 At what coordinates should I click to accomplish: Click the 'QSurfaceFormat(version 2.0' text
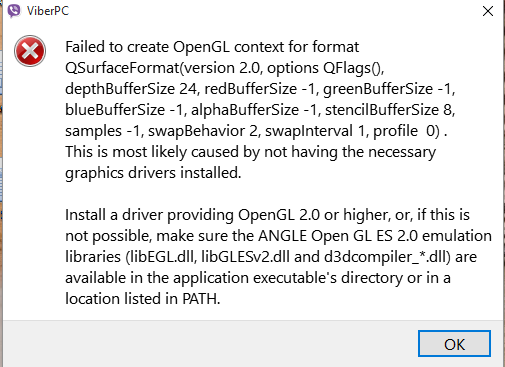tap(162, 68)
